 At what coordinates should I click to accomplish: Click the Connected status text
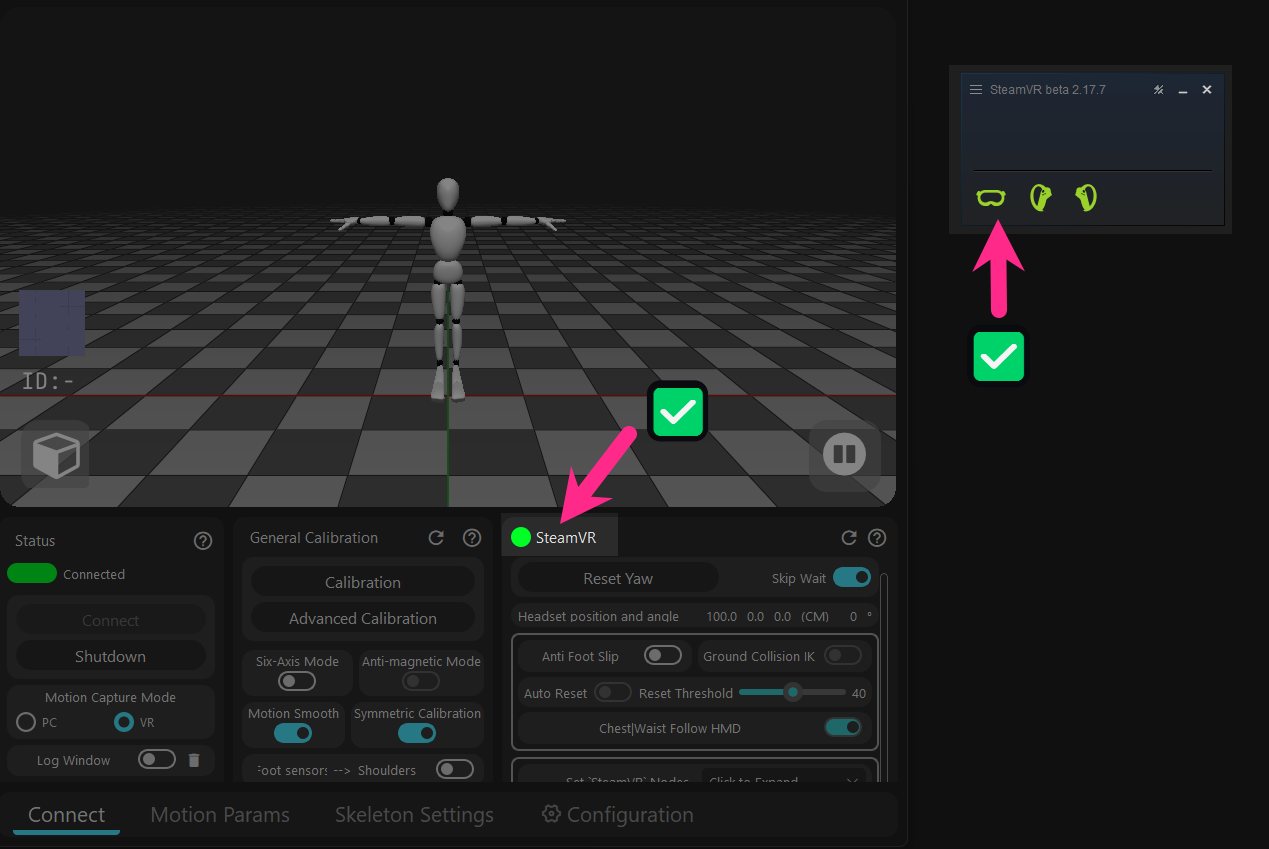pyautogui.click(x=94, y=574)
